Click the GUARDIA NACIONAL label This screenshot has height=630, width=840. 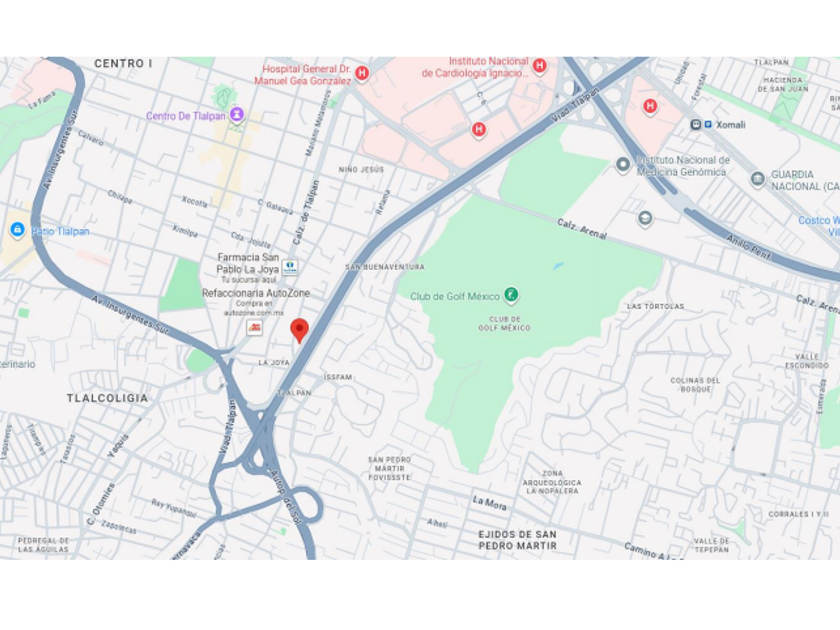(x=805, y=181)
